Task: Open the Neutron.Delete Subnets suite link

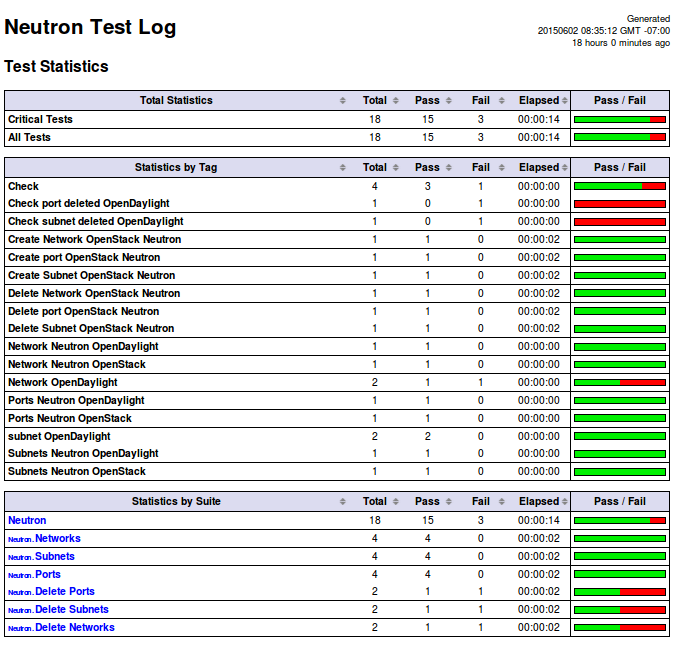Action: click(x=71, y=610)
